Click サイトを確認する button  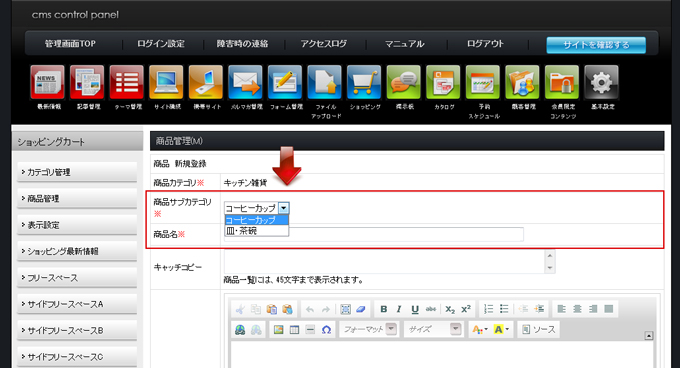click(x=596, y=45)
